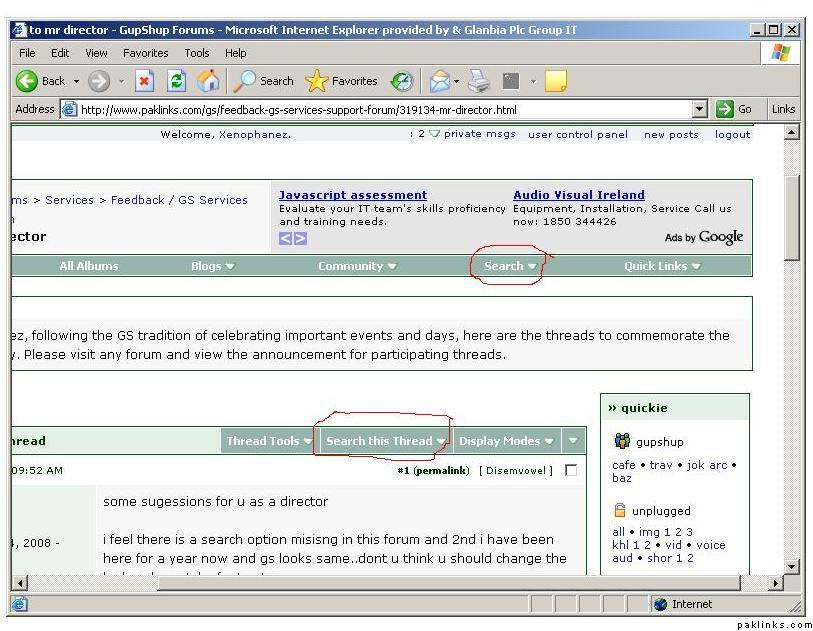Open the Favorites menu in menu bar
Screen dimensions: 813x631
pos(146,53)
